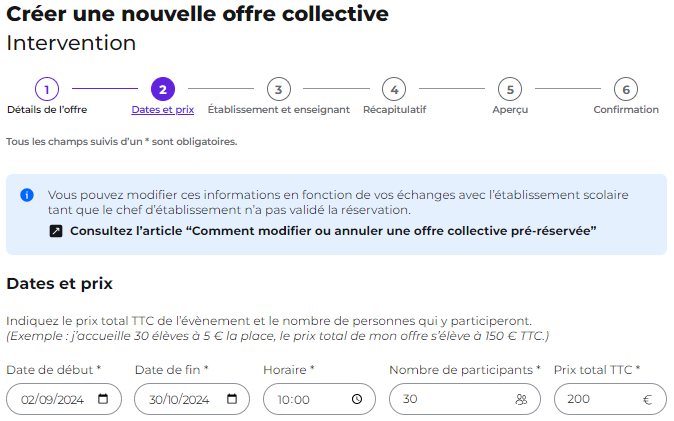Open calendar picker in Date de fin field
The width and height of the screenshot is (674, 421).
[232, 399]
